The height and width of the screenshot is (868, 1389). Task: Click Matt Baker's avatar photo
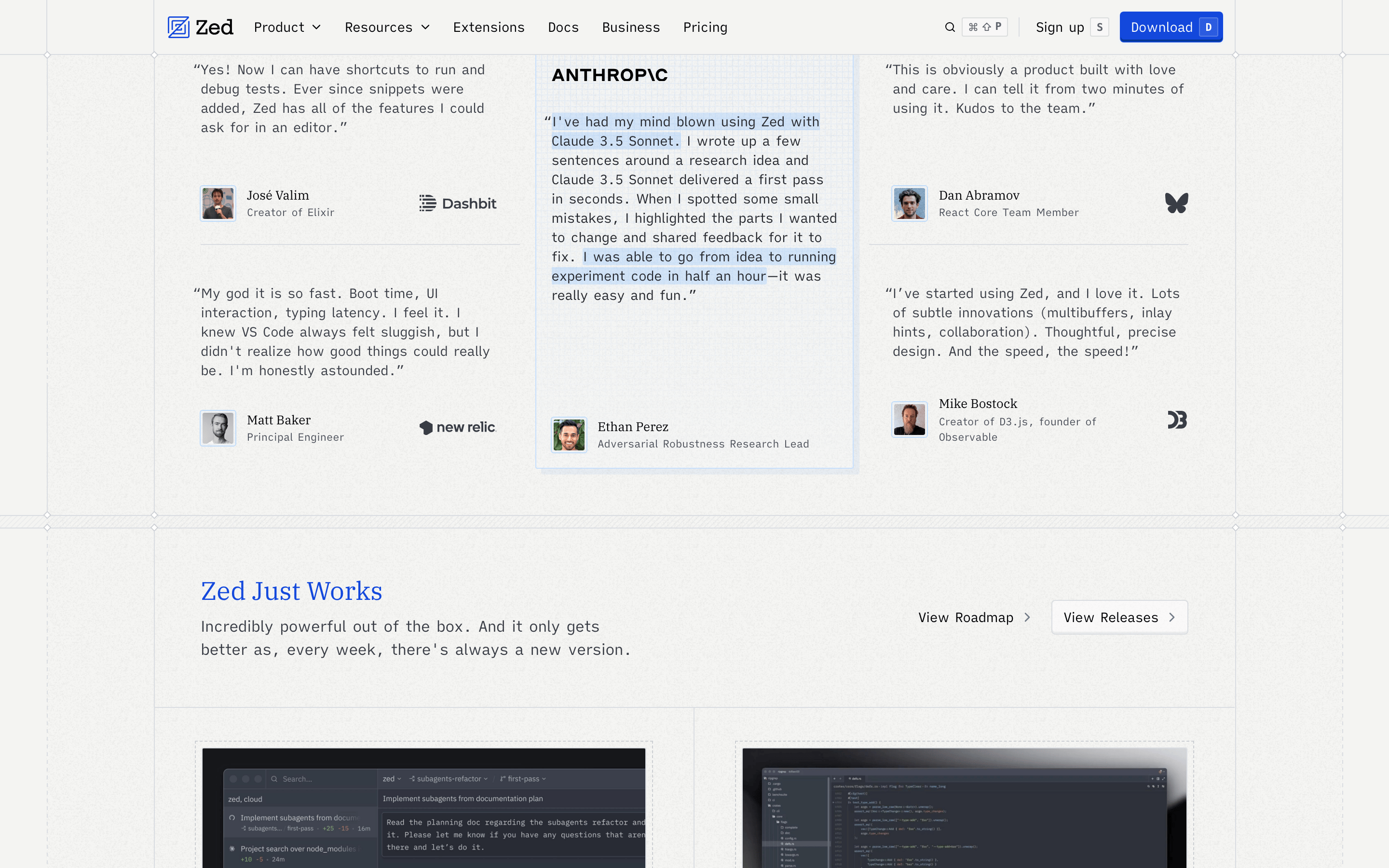(x=218, y=428)
